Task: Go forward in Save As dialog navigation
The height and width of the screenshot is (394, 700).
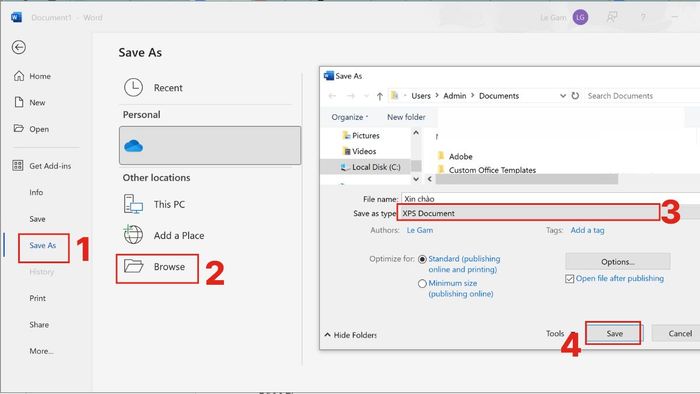Action: click(x=351, y=96)
